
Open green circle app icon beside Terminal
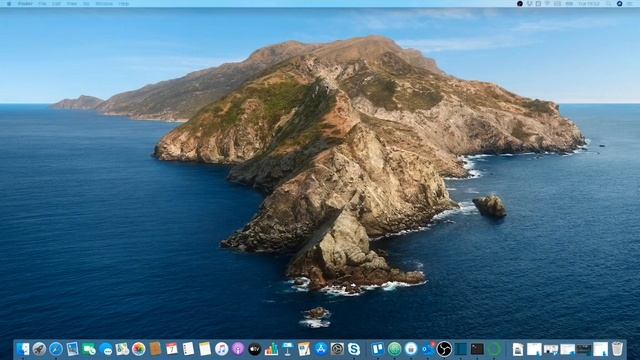(x=494, y=349)
